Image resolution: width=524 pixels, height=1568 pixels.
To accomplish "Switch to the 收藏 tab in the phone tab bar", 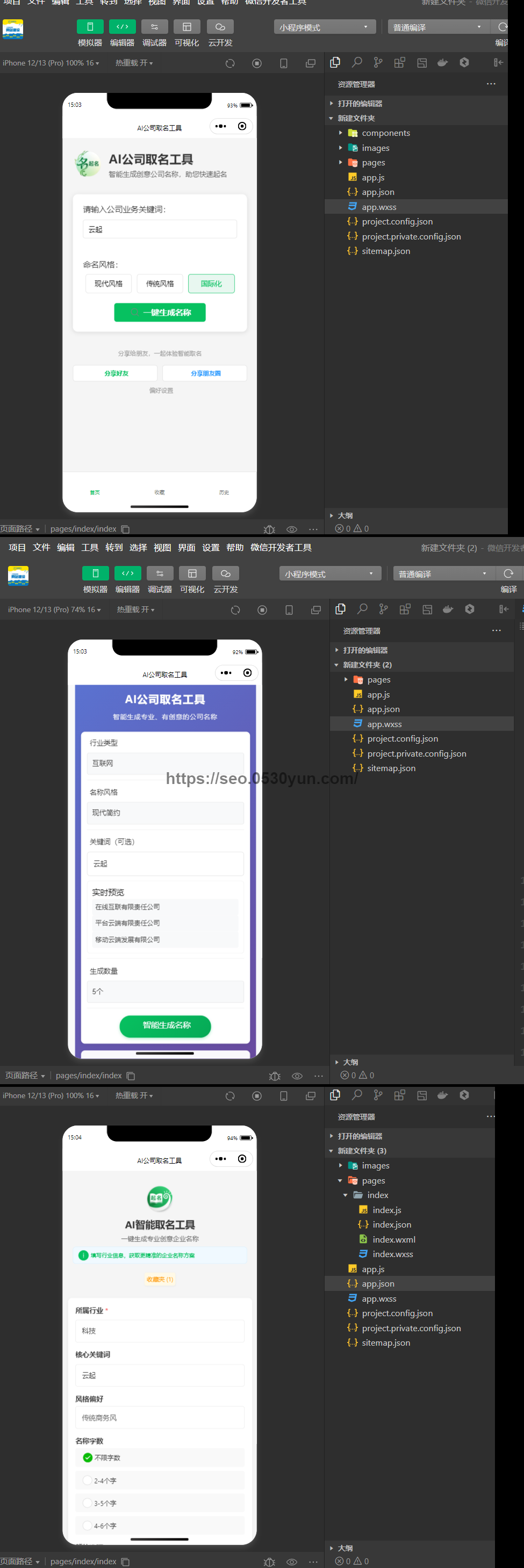I will 160,492.
